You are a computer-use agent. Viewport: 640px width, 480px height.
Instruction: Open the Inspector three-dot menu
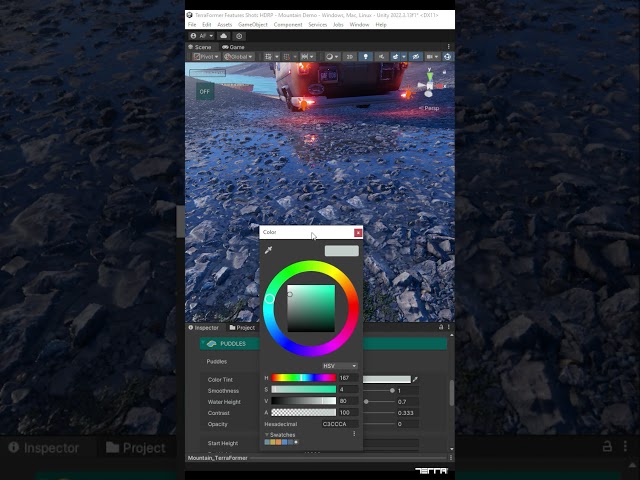click(x=449, y=327)
